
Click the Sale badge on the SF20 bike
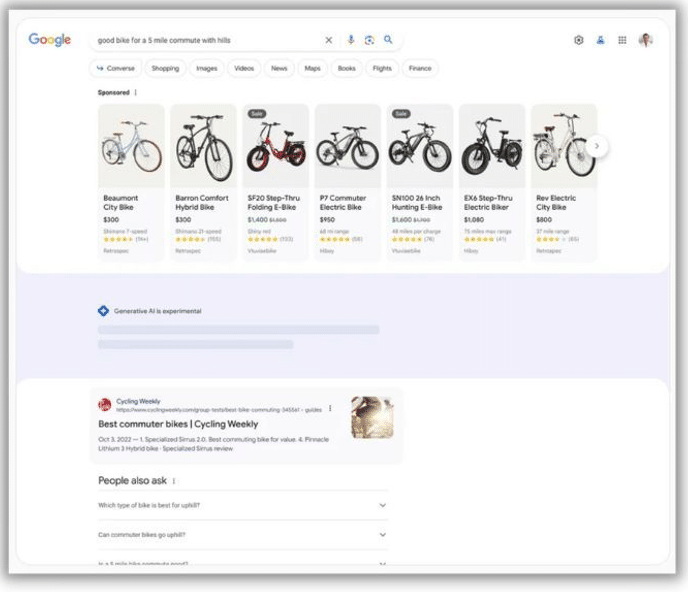coord(257,114)
